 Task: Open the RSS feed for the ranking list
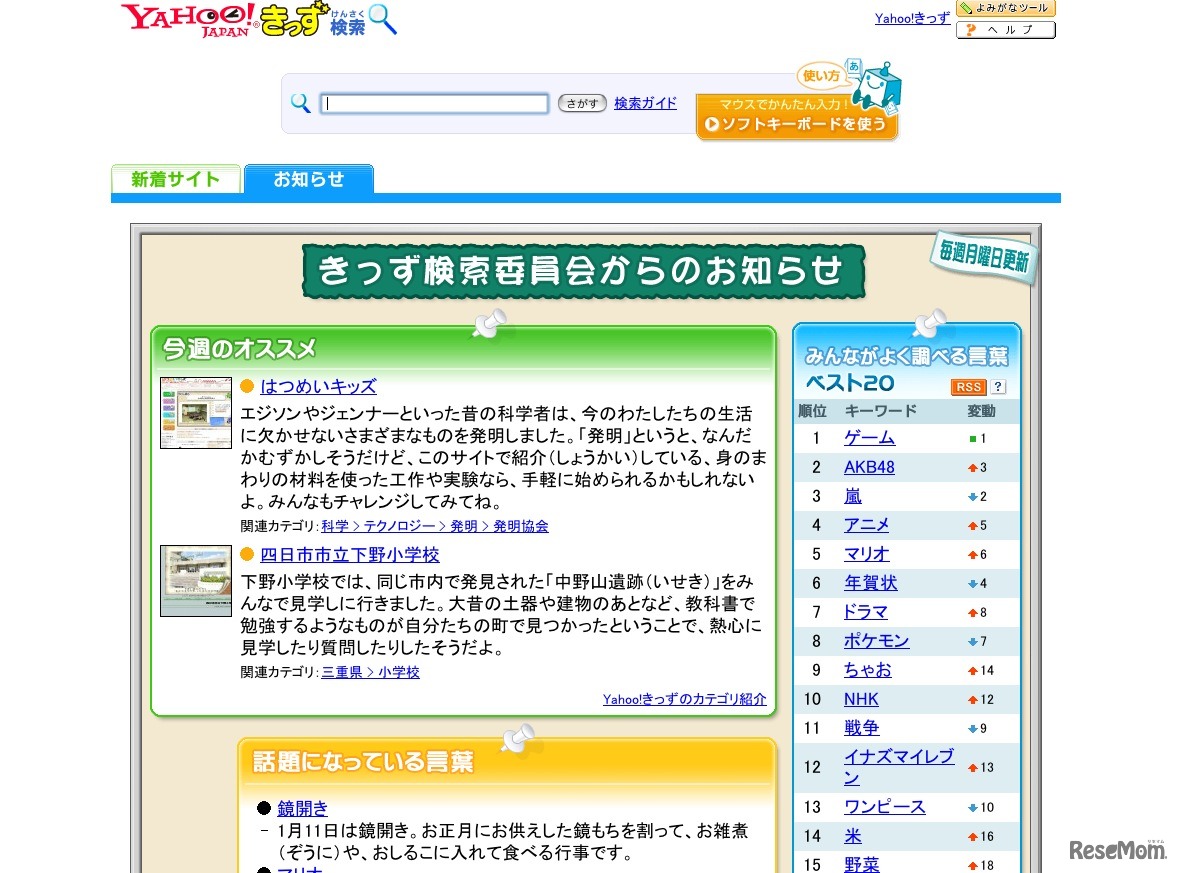(969, 386)
